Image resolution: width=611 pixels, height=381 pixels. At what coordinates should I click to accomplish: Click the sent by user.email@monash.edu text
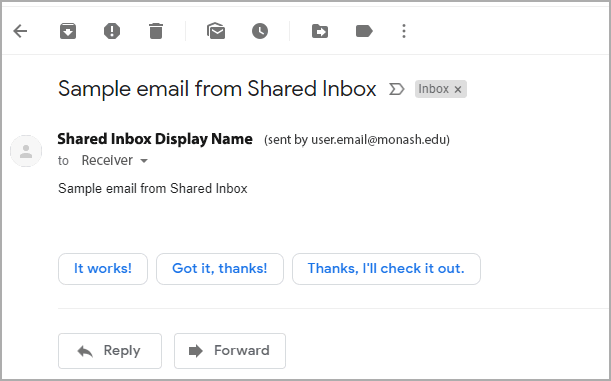tap(357, 139)
